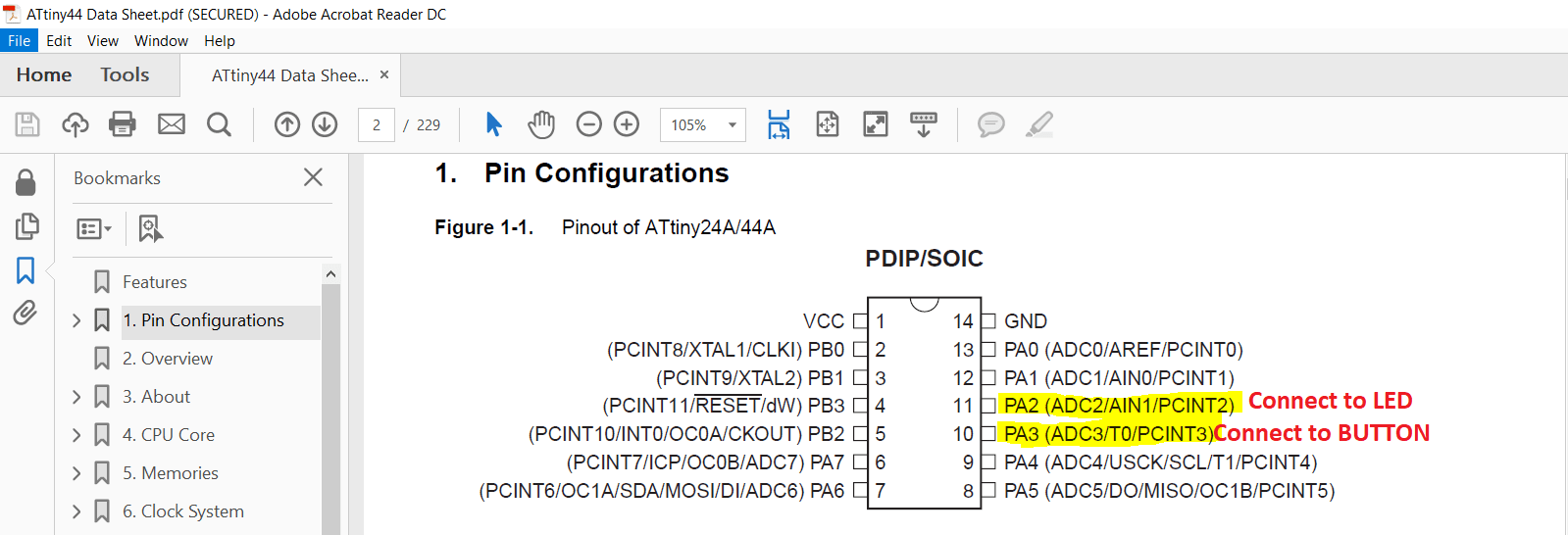Image resolution: width=1568 pixels, height=535 pixels.
Task: Switch to the Tools tab
Action: (125, 75)
